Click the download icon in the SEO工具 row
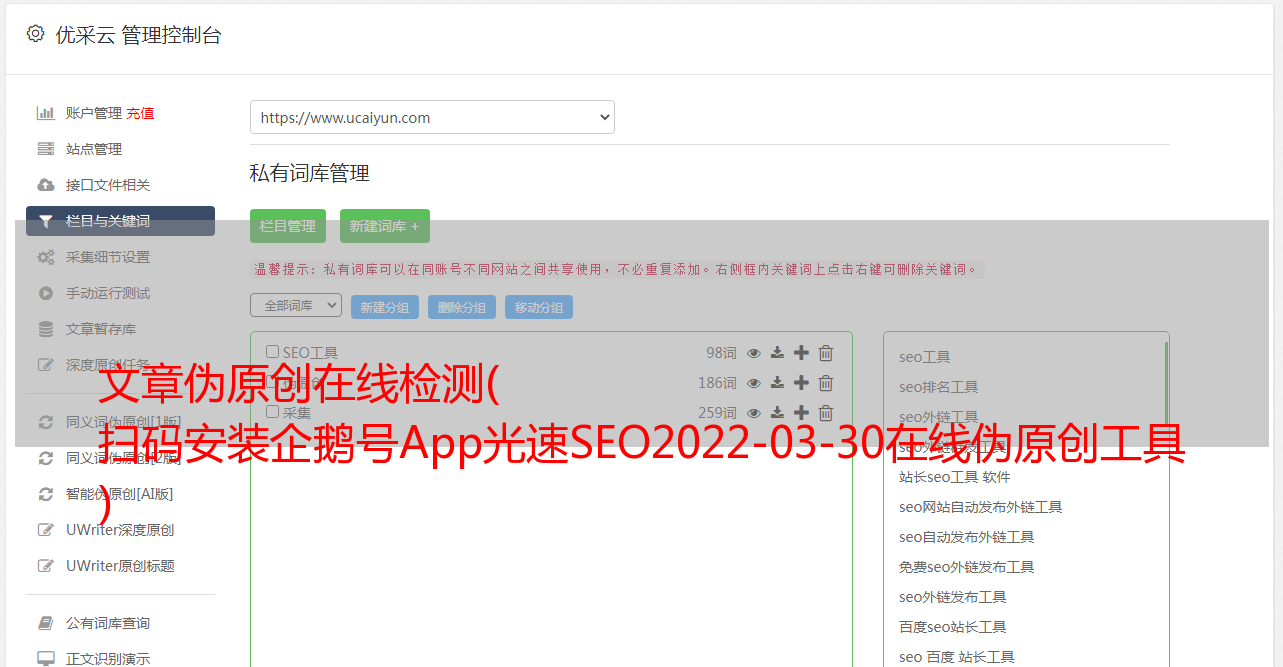Viewport: 1283px width, 667px height. click(x=778, y=353)
